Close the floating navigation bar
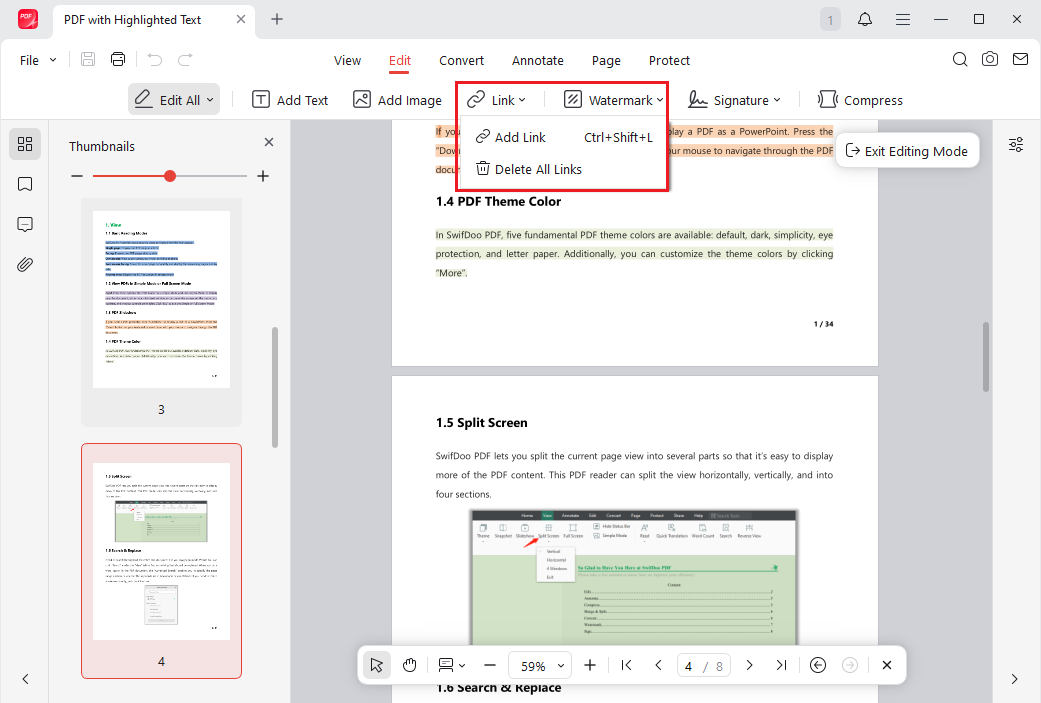The height and width of the screenshot is (703, 1041). click(886, 665)
